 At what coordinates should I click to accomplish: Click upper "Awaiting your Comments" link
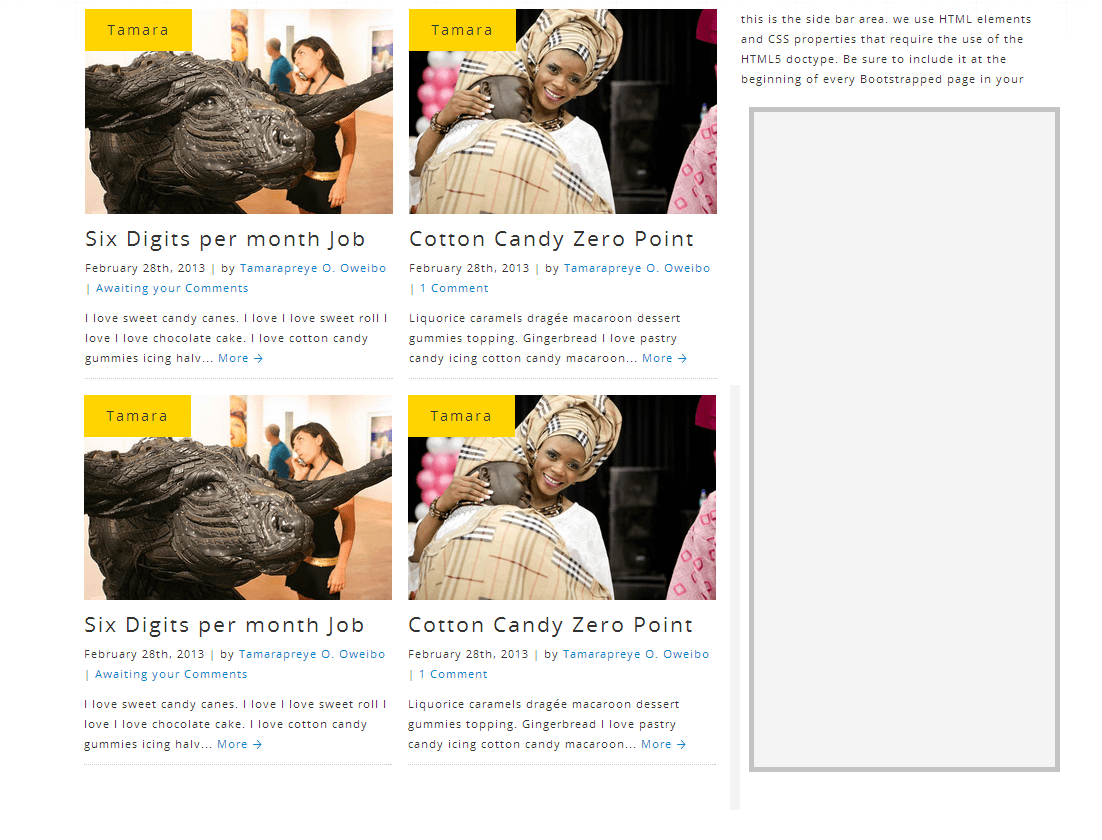point(172,288)
